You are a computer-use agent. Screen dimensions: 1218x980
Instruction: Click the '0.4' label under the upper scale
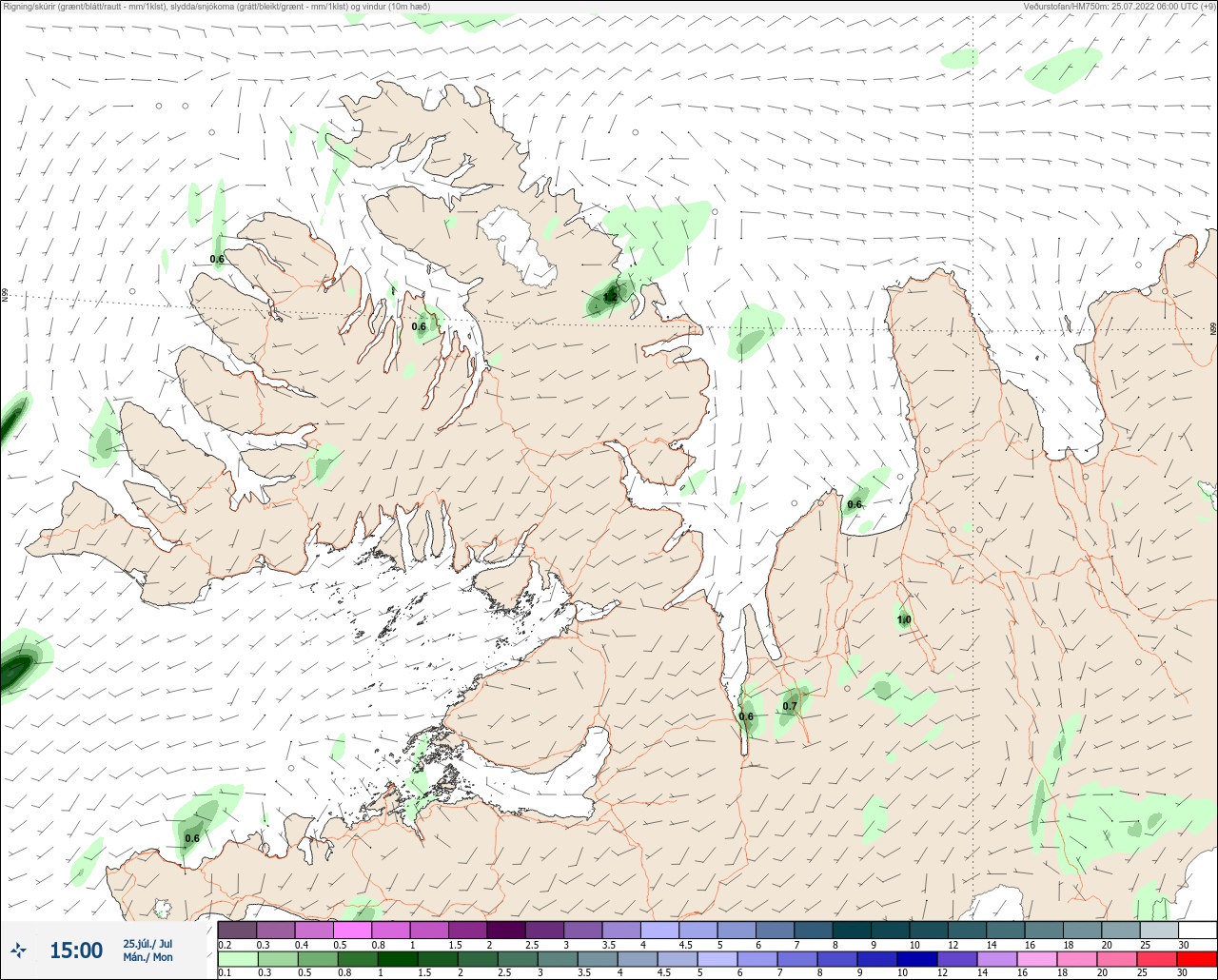pos(301,944)
